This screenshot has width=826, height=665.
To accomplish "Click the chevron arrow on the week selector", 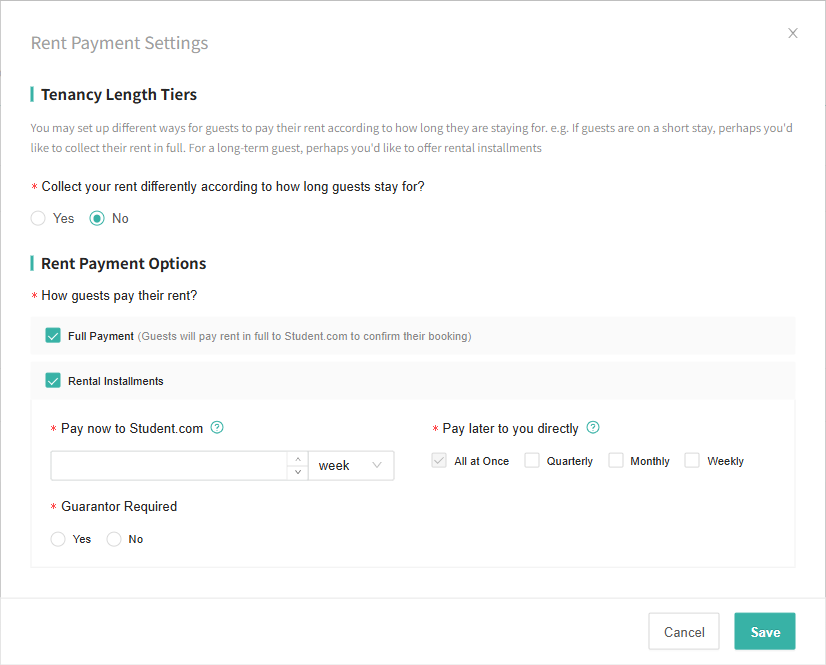I will (378, 465).
